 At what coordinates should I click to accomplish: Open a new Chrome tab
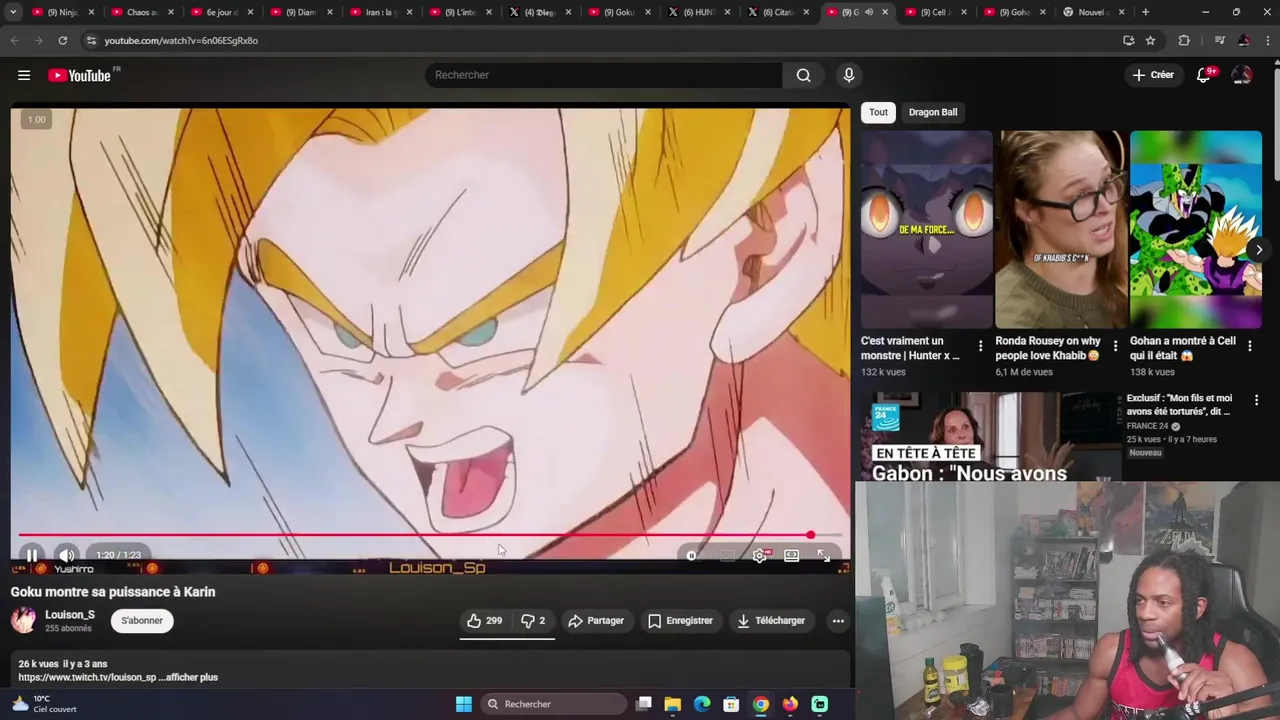1145,12
